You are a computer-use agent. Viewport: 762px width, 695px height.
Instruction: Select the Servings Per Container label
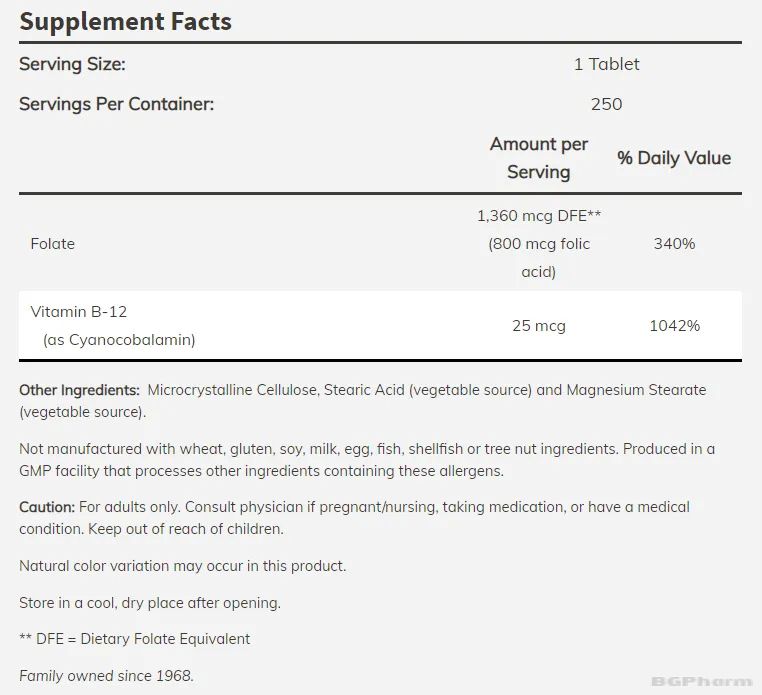117,104
